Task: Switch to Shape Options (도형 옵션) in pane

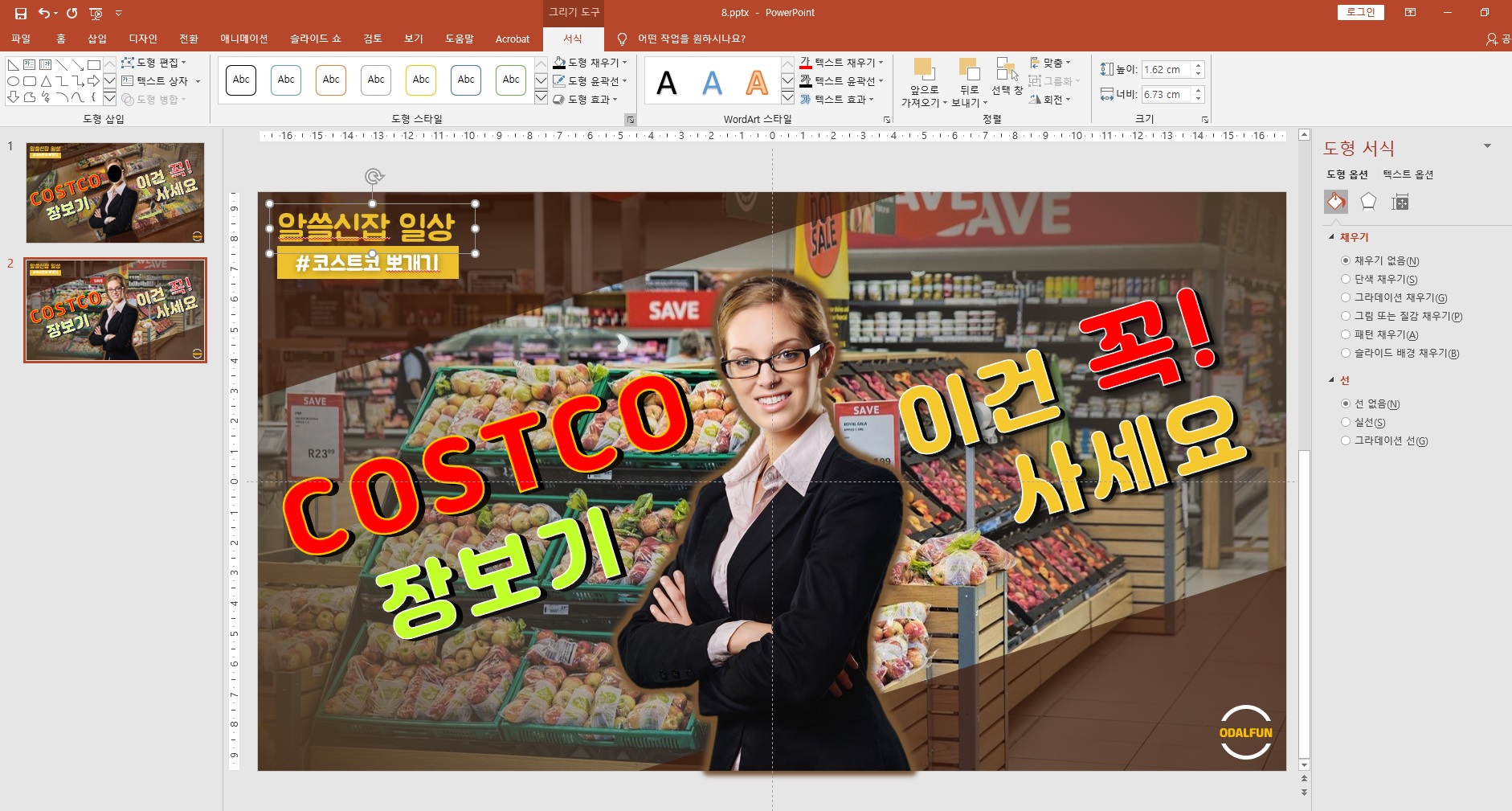Action: (x=1347, y=174)
